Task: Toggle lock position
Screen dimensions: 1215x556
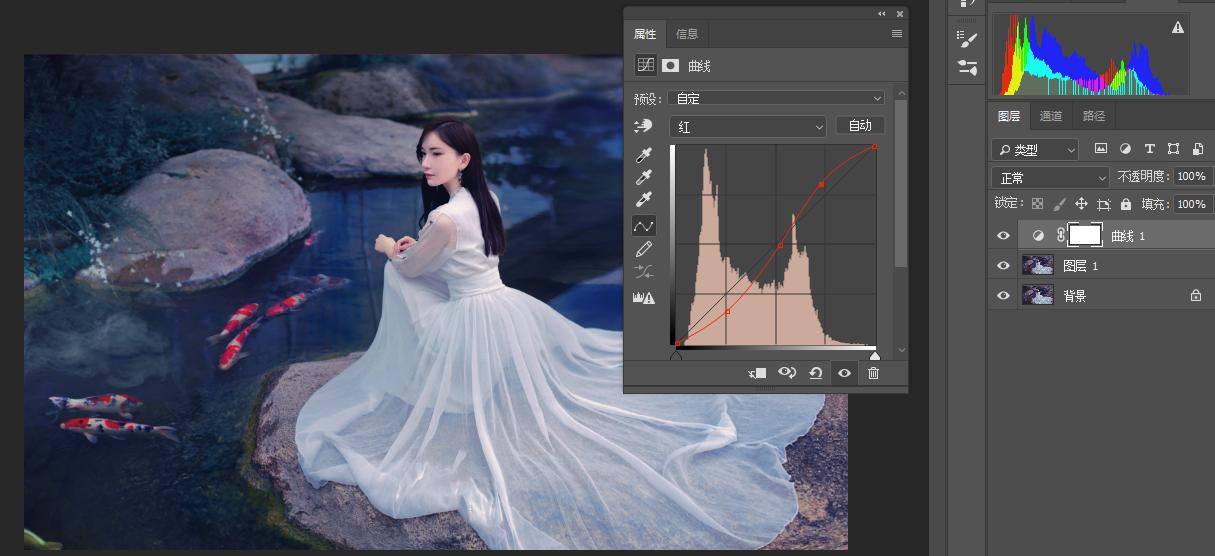Action: (1082, 204)
